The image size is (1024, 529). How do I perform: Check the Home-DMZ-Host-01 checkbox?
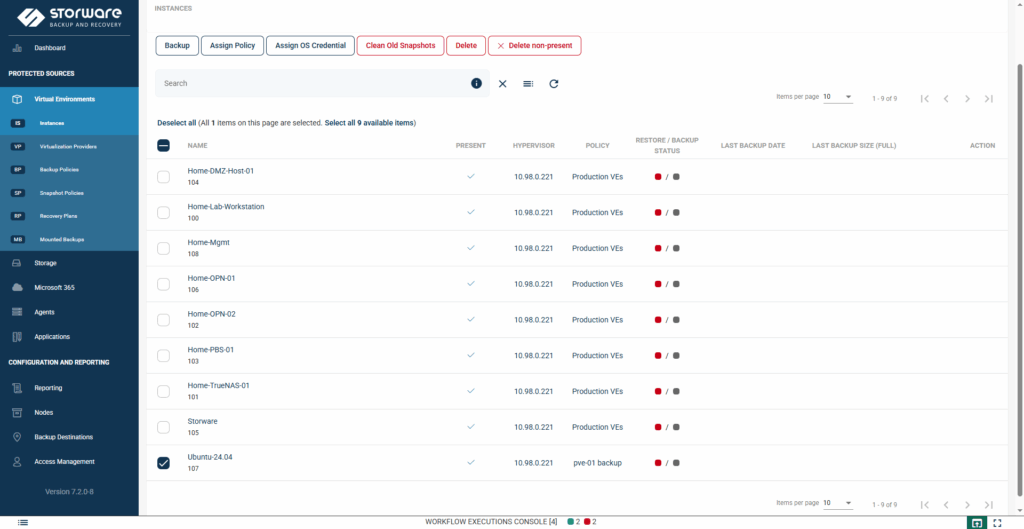[x=164, y=177]
